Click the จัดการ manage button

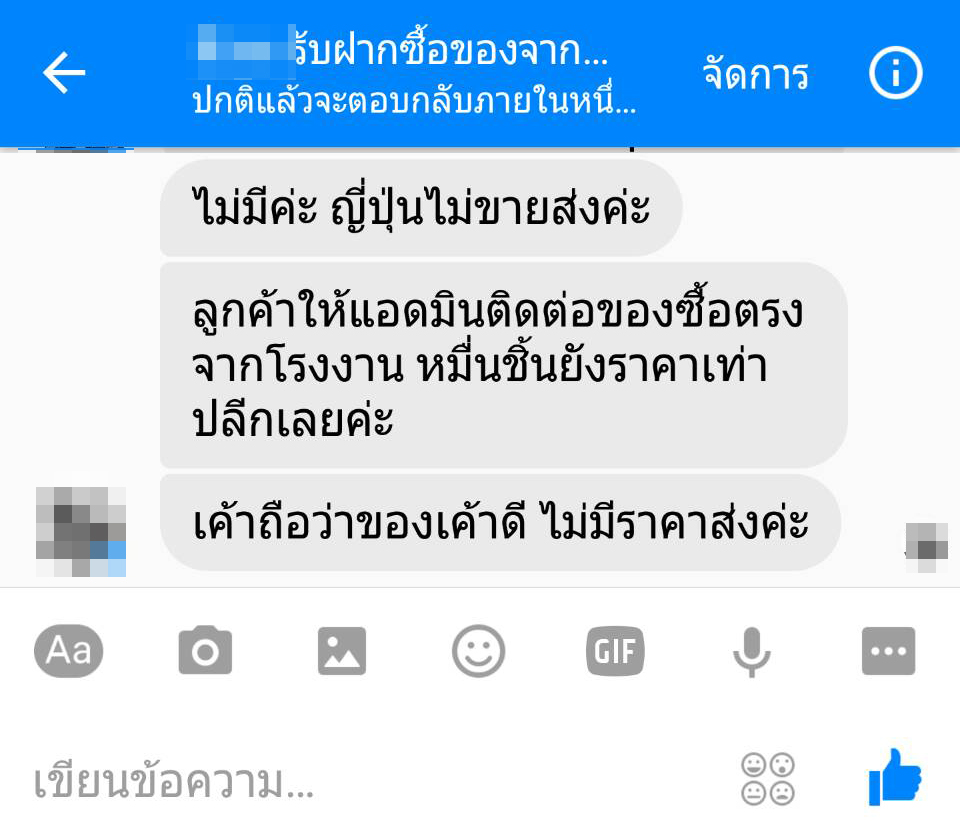click(756, 73)
